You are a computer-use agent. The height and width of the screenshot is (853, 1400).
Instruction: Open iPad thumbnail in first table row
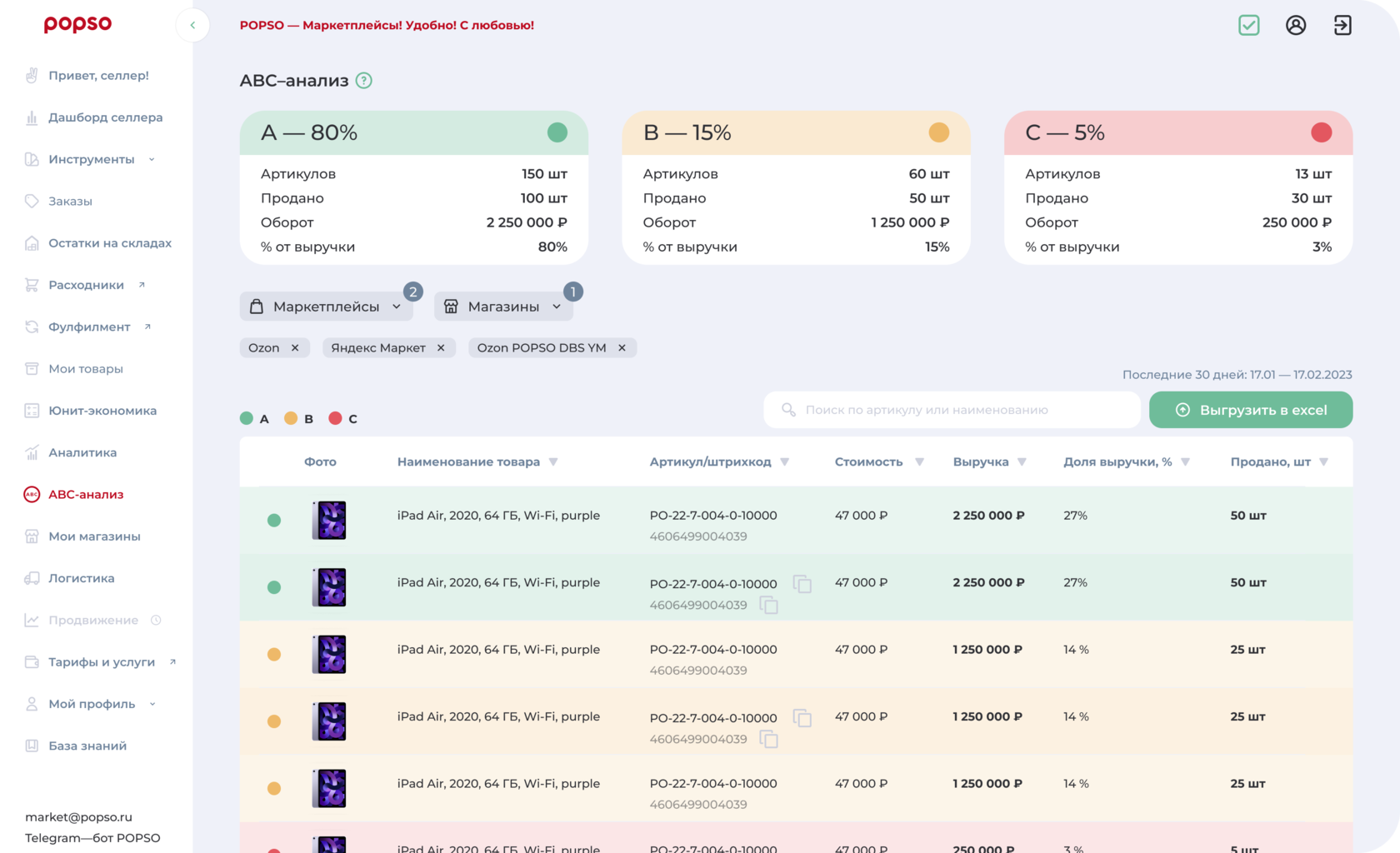[x=329, y=521]
